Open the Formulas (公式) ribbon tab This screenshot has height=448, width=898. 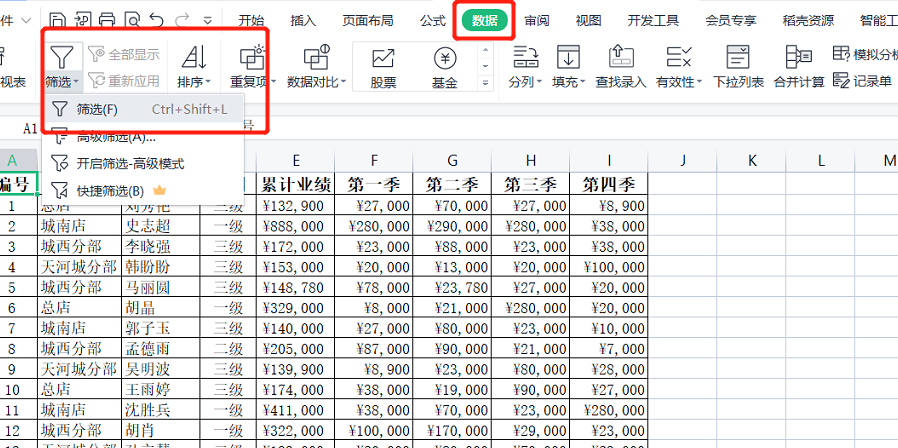coord(432,20)
